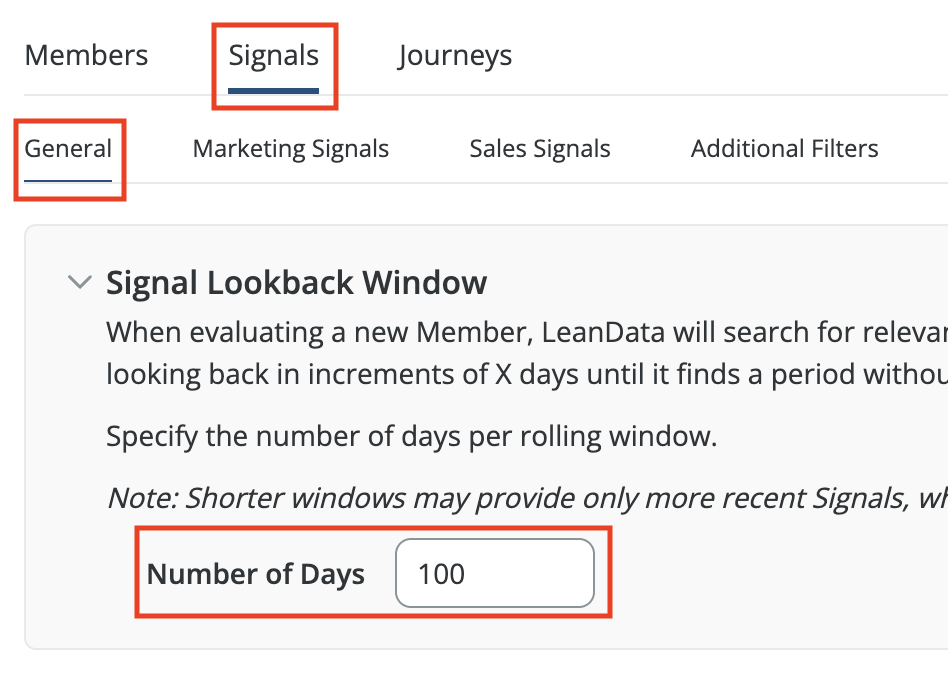Open the Marketing Signals sub-tab
The height and width of the screenshot is (678, 948).
point(291,149)
